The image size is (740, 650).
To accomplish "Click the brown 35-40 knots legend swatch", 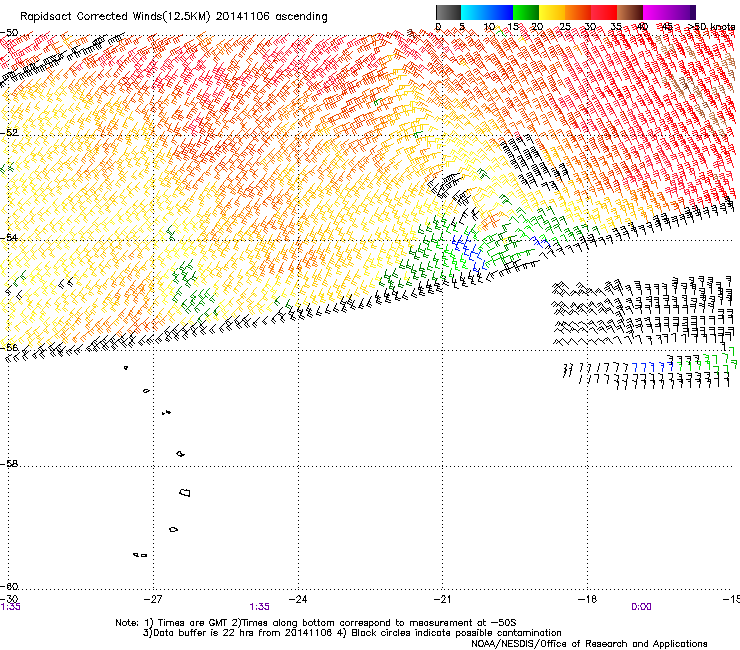I will point(630,12).
